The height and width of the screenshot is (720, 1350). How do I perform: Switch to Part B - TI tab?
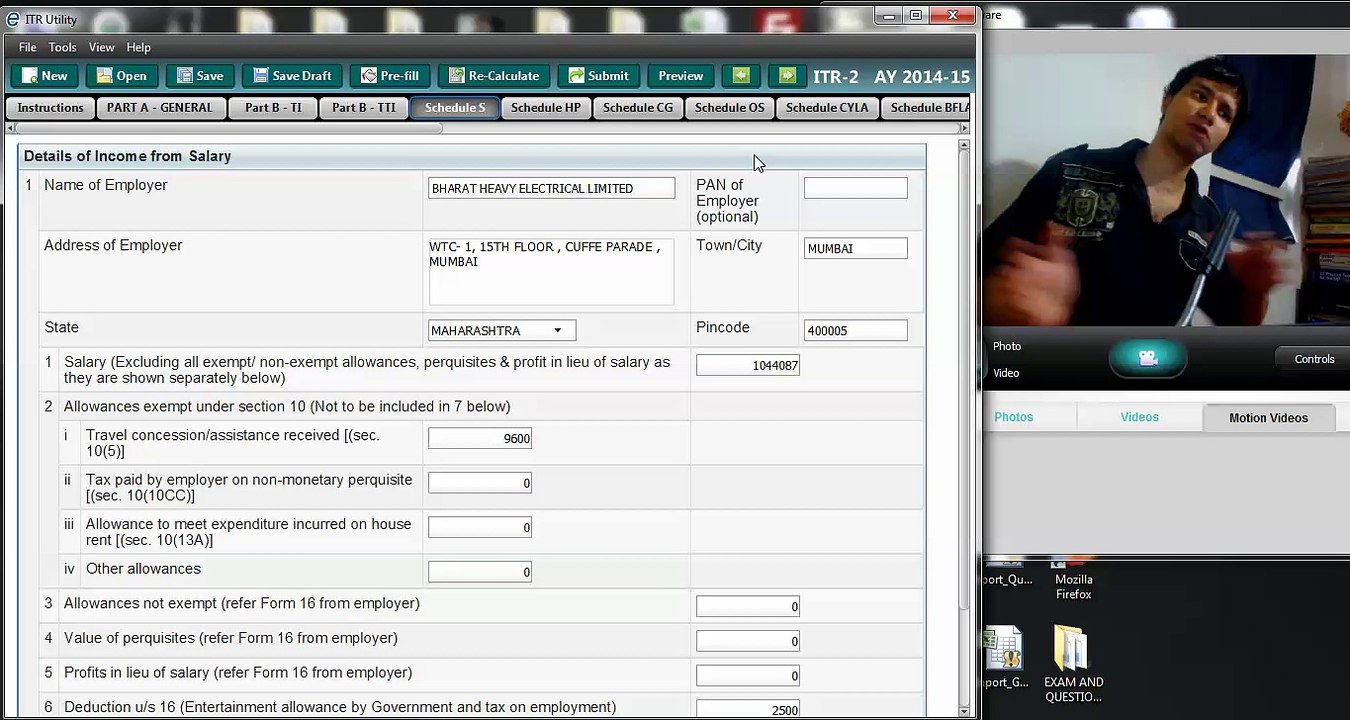(273, 108)
